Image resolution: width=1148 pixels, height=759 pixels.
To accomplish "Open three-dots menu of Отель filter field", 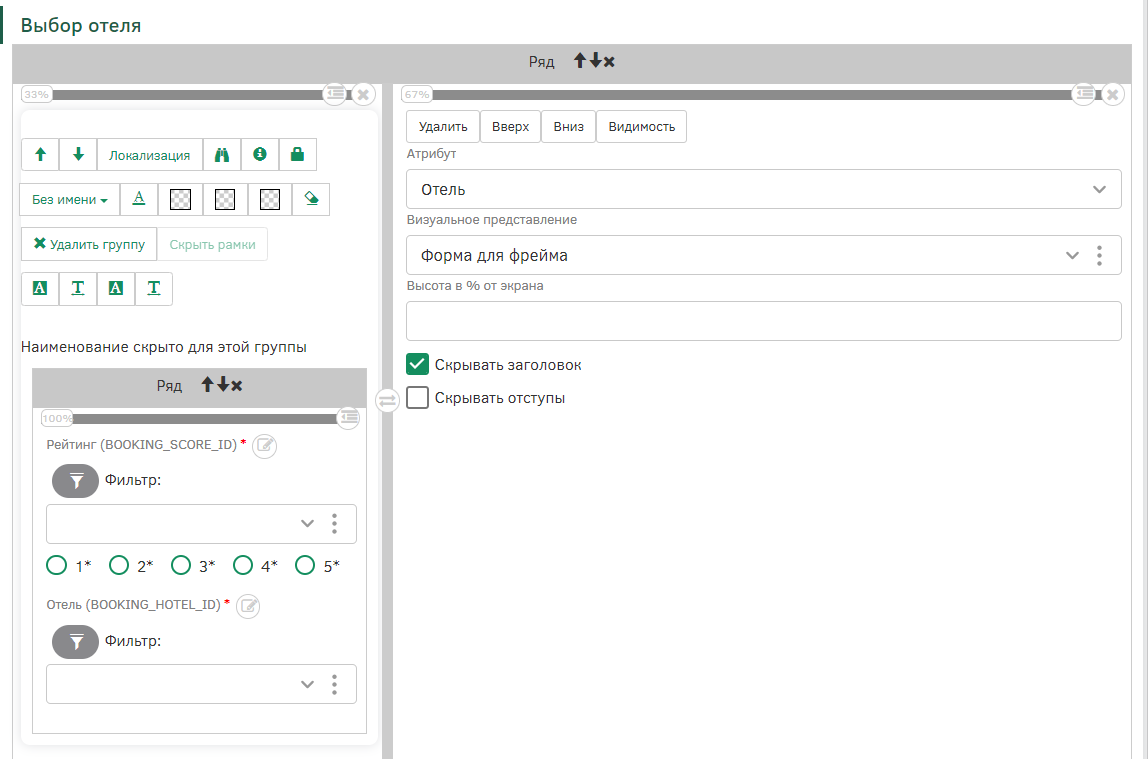I will coord(335,684).
